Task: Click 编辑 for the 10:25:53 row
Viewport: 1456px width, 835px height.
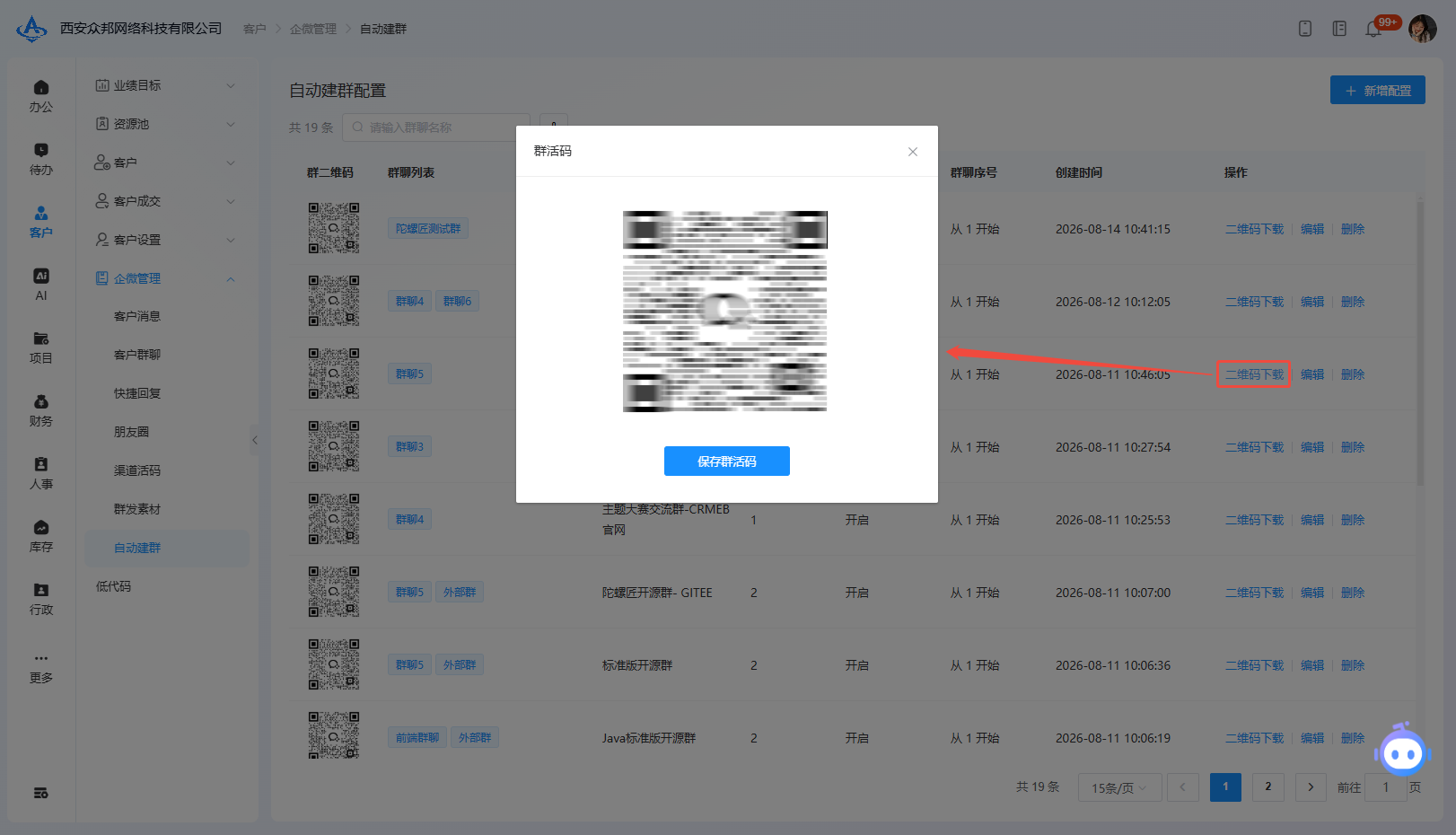Action: point(1312,520)
